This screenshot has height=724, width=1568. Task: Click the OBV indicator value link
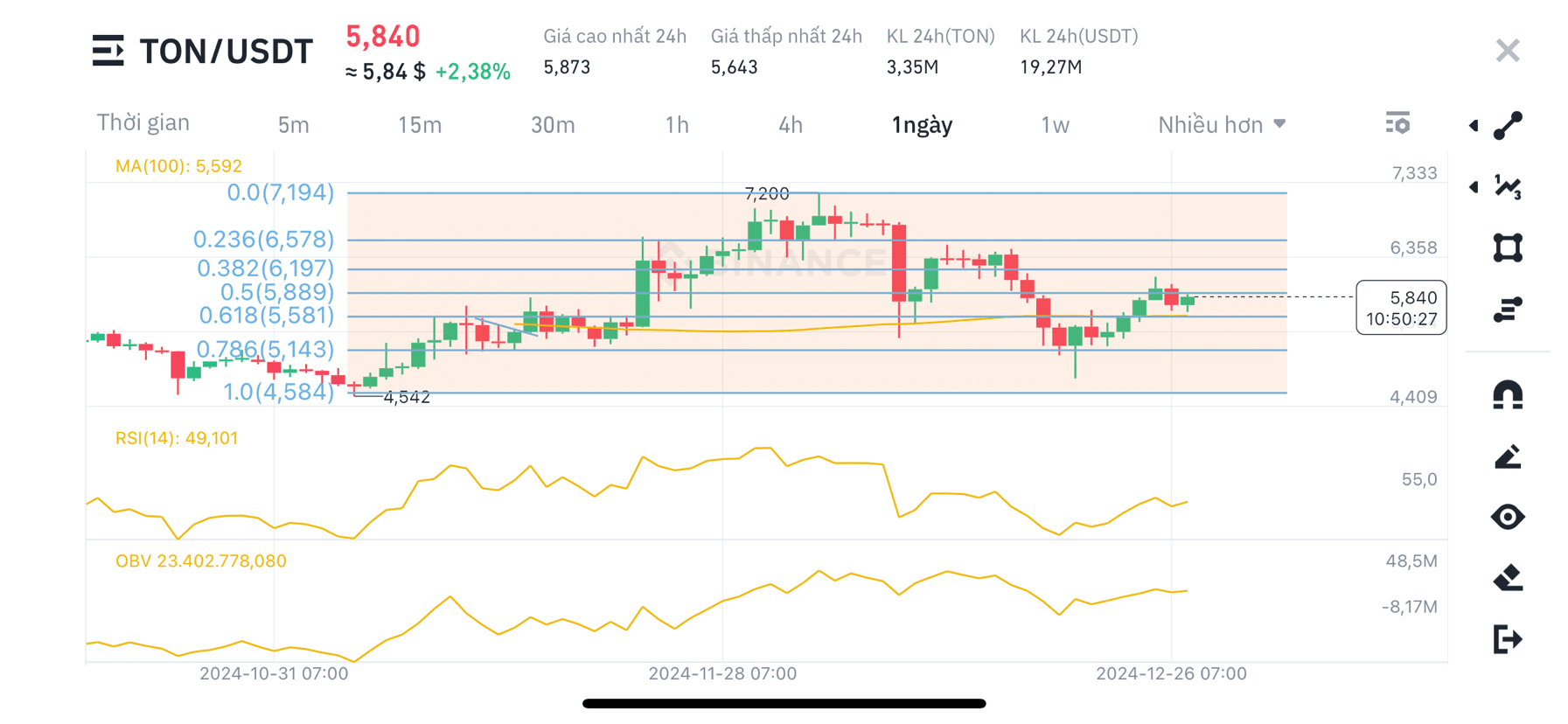201,560
